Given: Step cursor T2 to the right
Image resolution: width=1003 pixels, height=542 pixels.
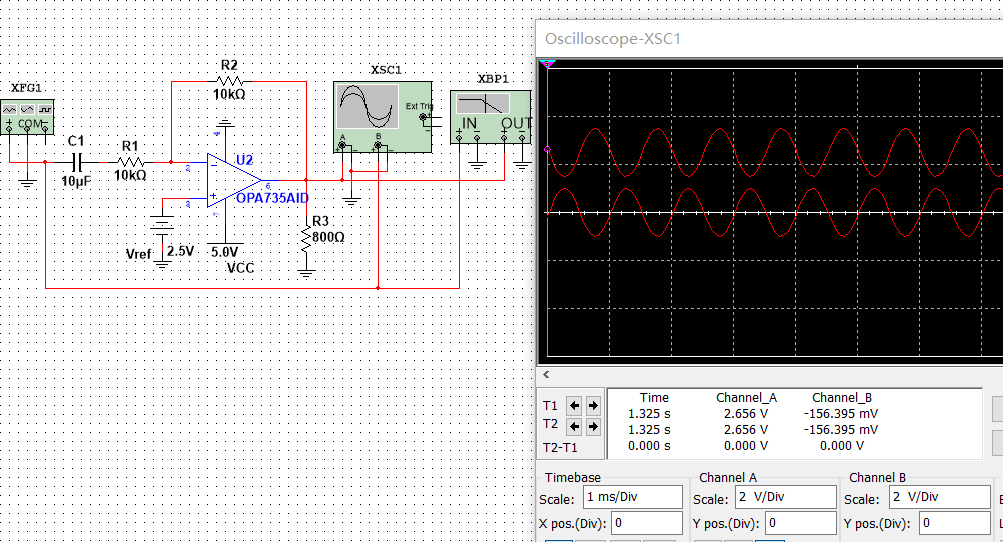Looking at the screenshot, I should pyautogui.click(x=593, y=426).
